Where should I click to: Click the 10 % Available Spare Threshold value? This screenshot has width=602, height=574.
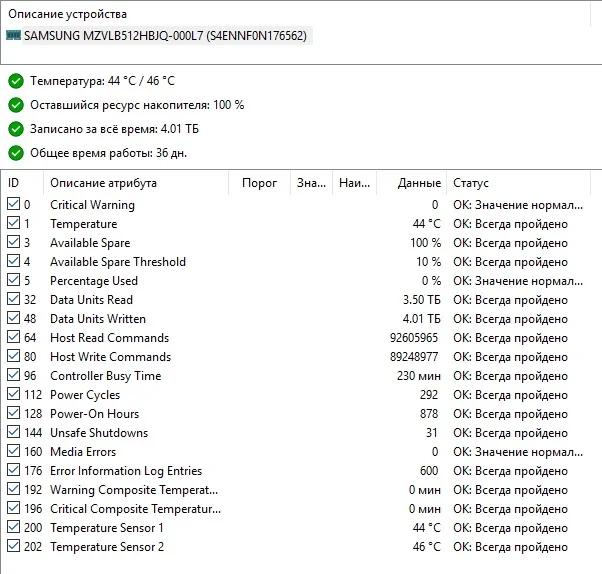[428, 262]
